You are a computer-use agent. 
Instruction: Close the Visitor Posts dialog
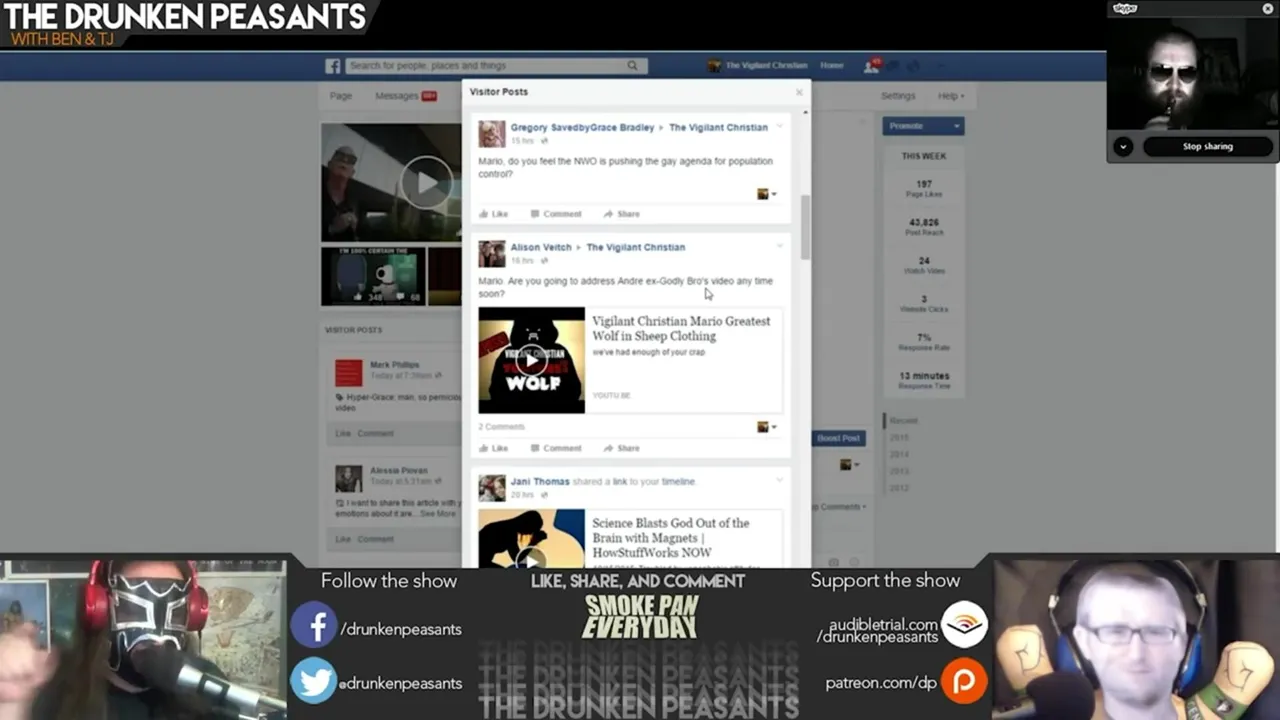[799, 92]
